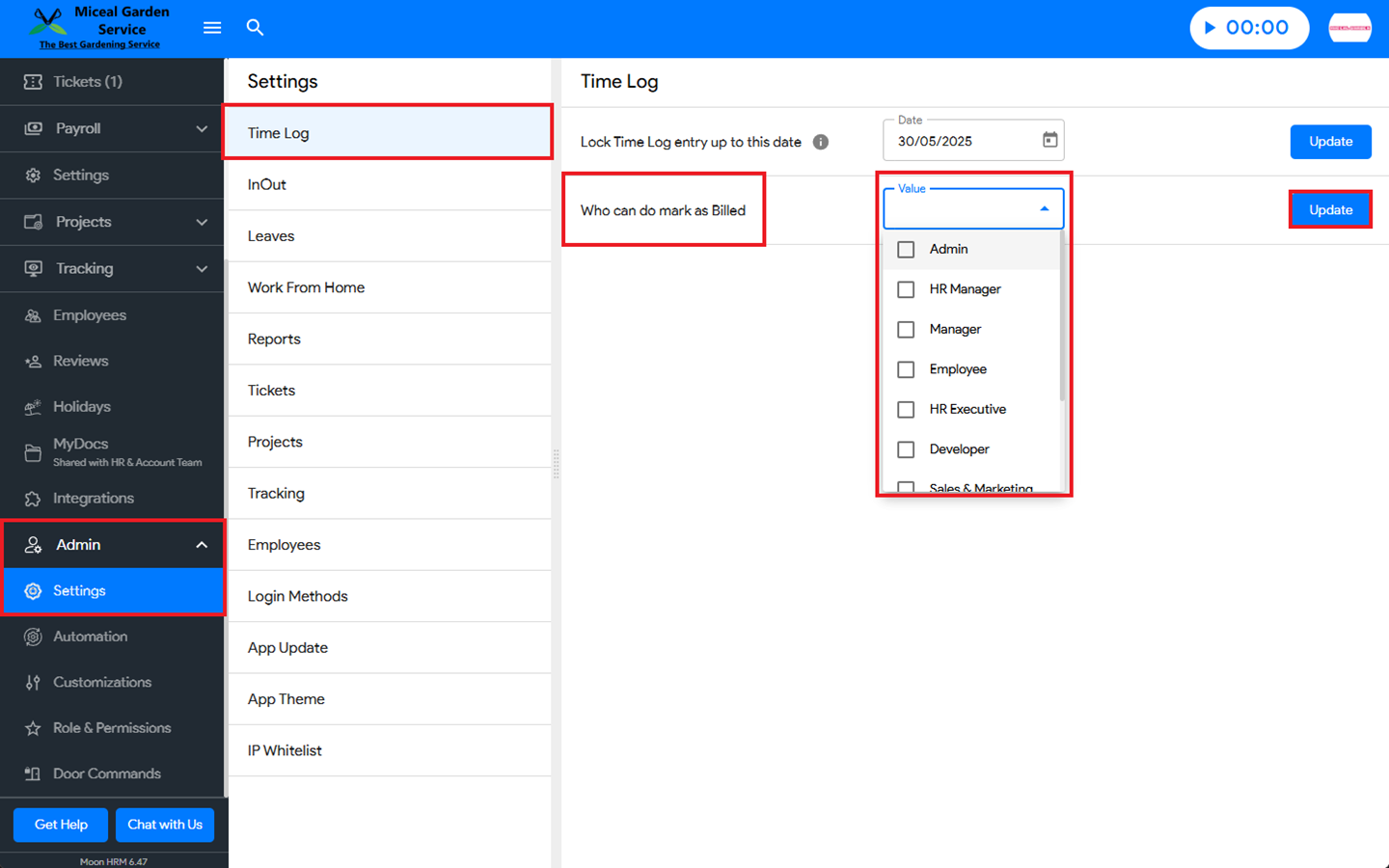Screen dimensions: 1389x868
Task: Click the calendar icon in Date field
Action: pos(1049,141)
